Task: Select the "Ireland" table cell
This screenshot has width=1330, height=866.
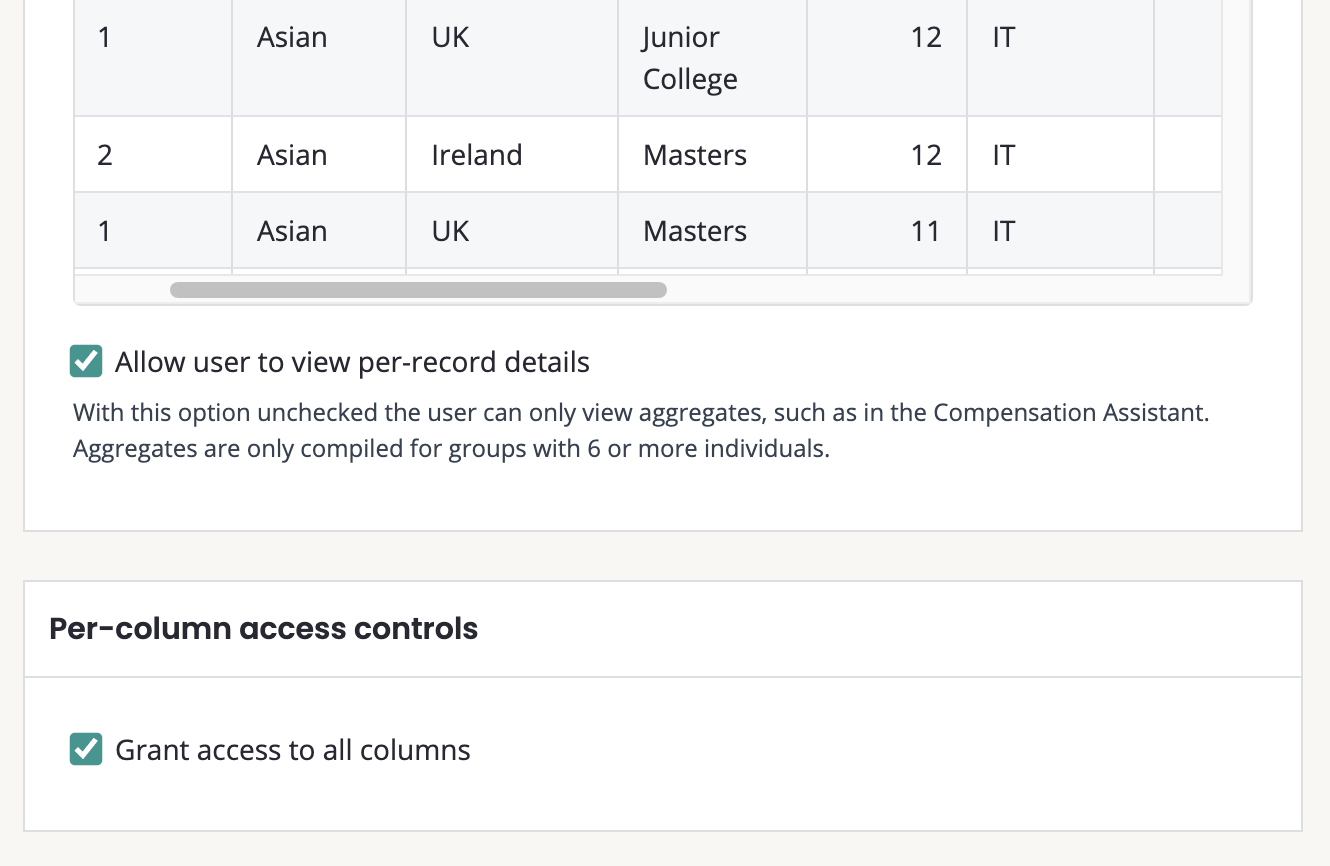Action: 477,155
